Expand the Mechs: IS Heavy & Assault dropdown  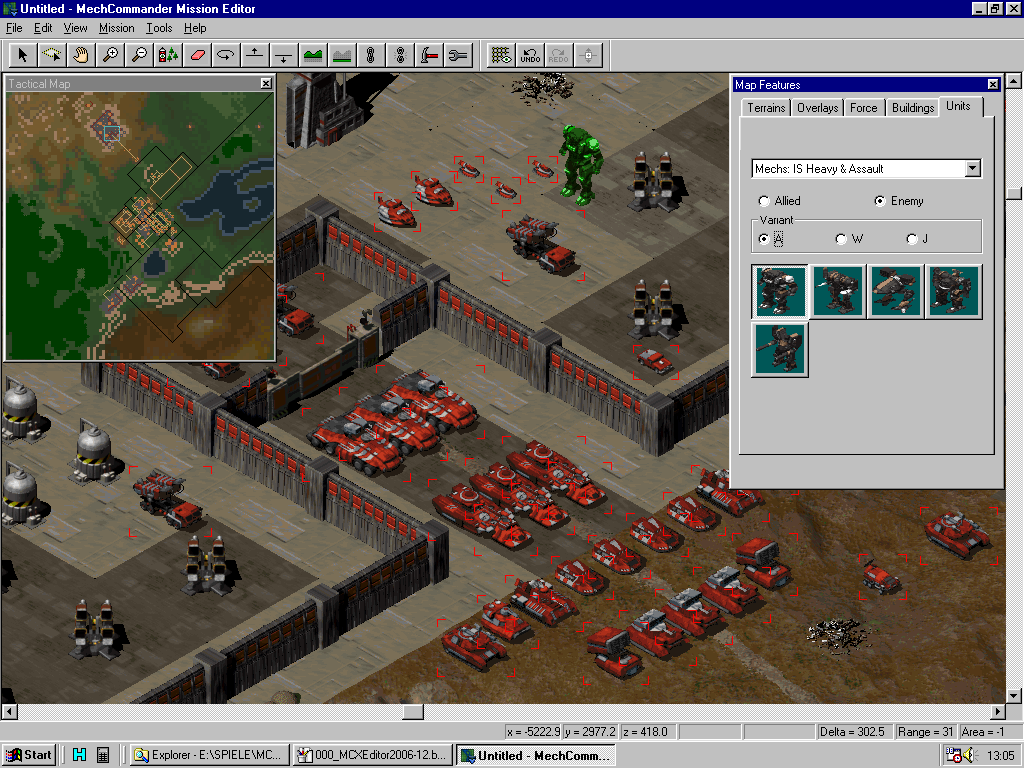tap(972, 168)
